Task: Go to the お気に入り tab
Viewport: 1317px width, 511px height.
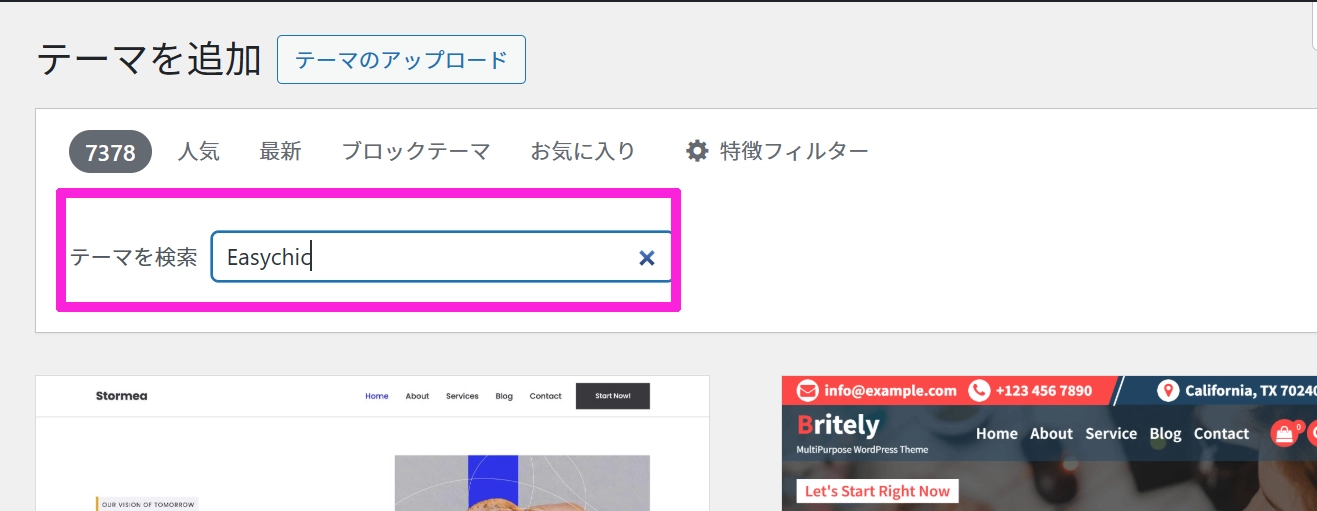Action: (583, 152)
